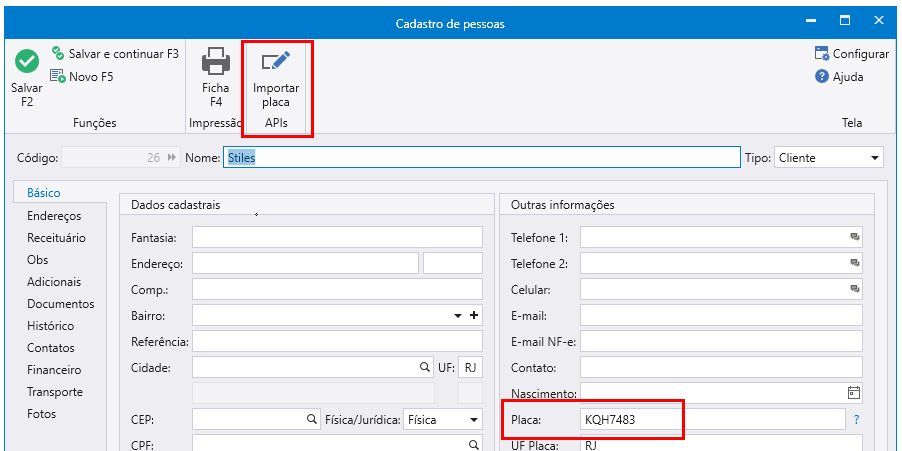
Task: View the Fotos tab
Action: [41, 414]
